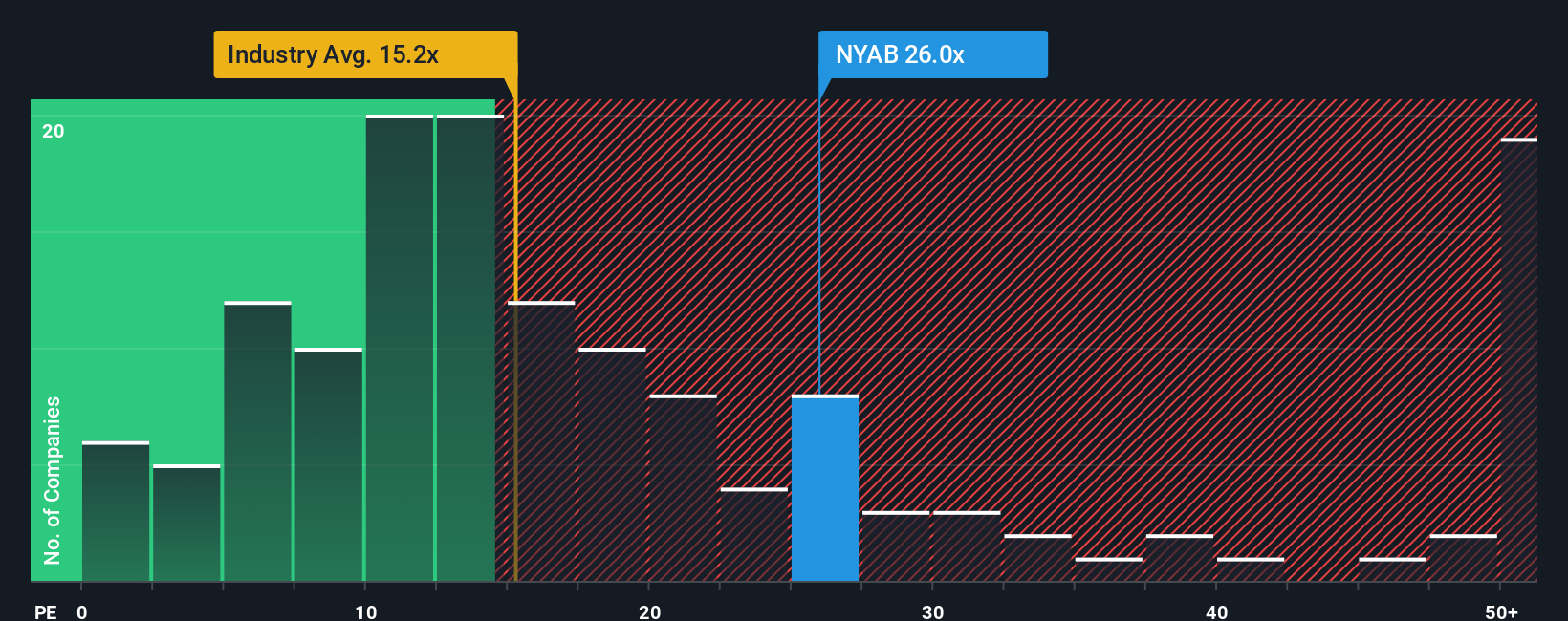Click the x-axis label 10

[366, 611]
